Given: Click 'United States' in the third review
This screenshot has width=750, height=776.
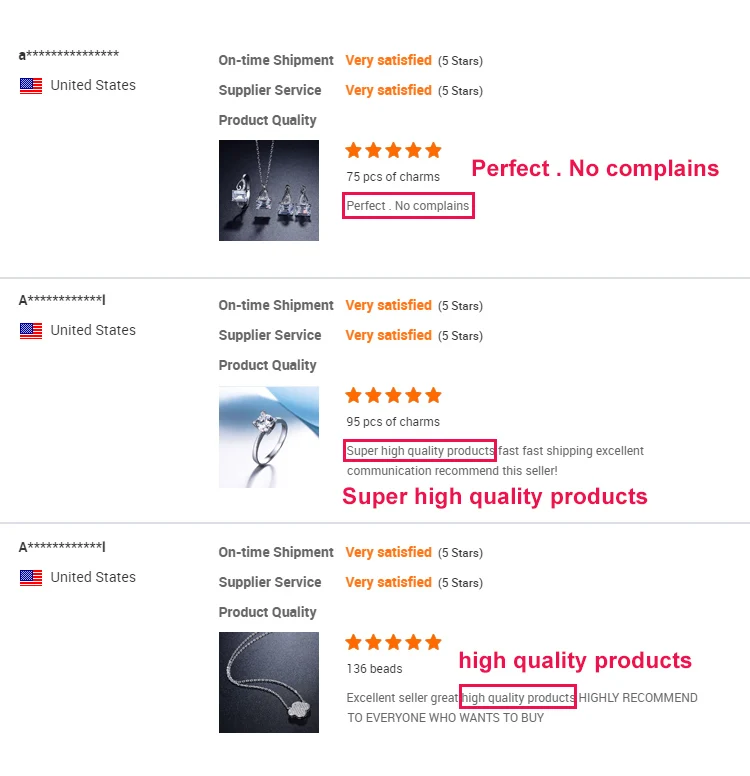Looking at the screenshot, I should coord(93,577).
